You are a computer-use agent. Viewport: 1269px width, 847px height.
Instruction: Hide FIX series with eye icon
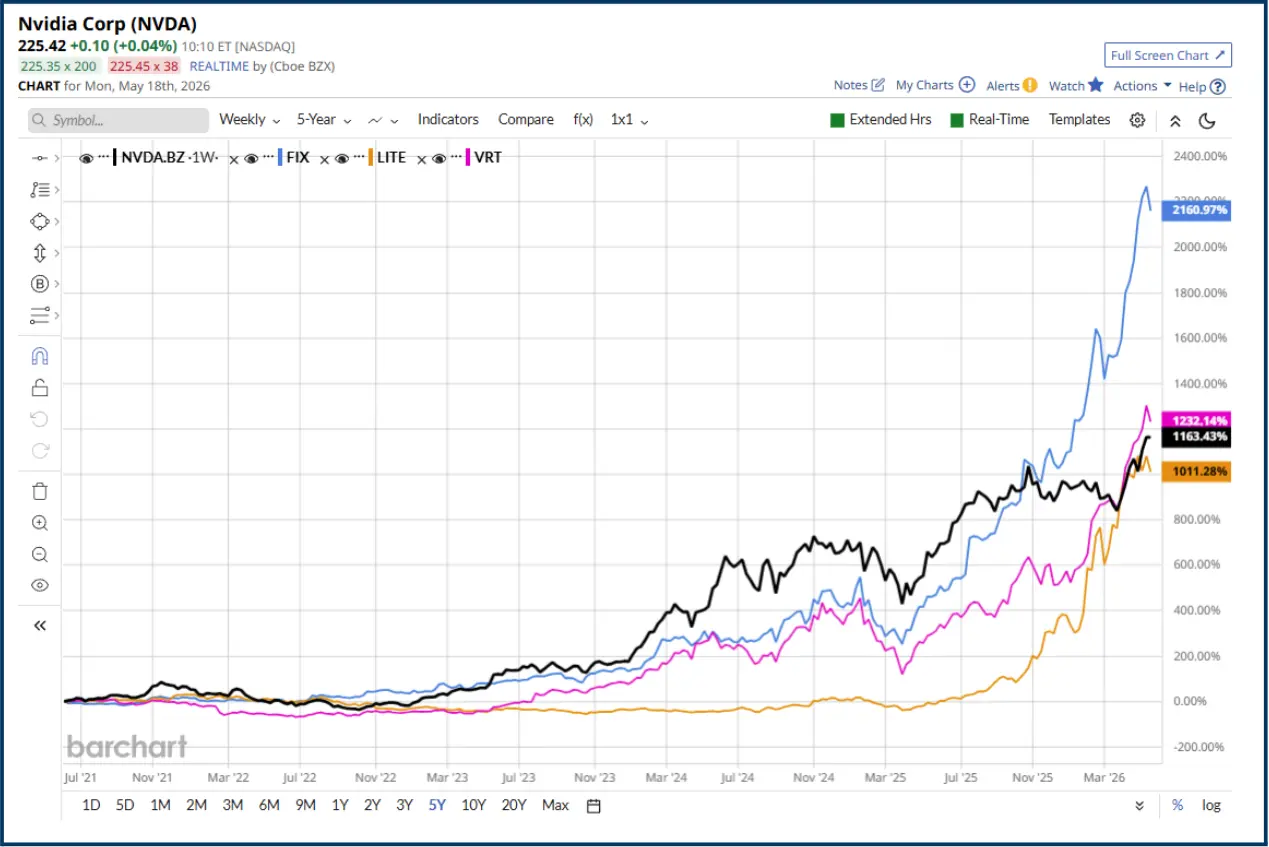(252, 158)
